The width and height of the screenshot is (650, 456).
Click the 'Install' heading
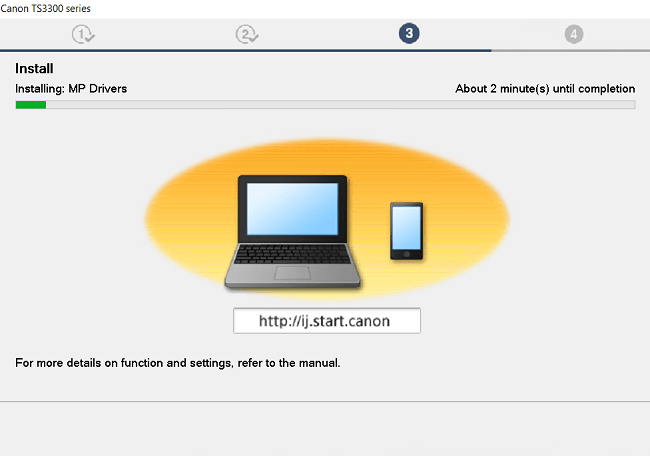[x=34, y=68]
